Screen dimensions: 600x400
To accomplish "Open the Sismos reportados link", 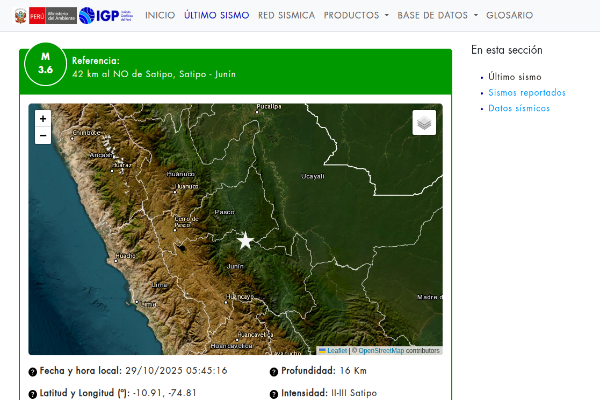I will pos(527,93).
